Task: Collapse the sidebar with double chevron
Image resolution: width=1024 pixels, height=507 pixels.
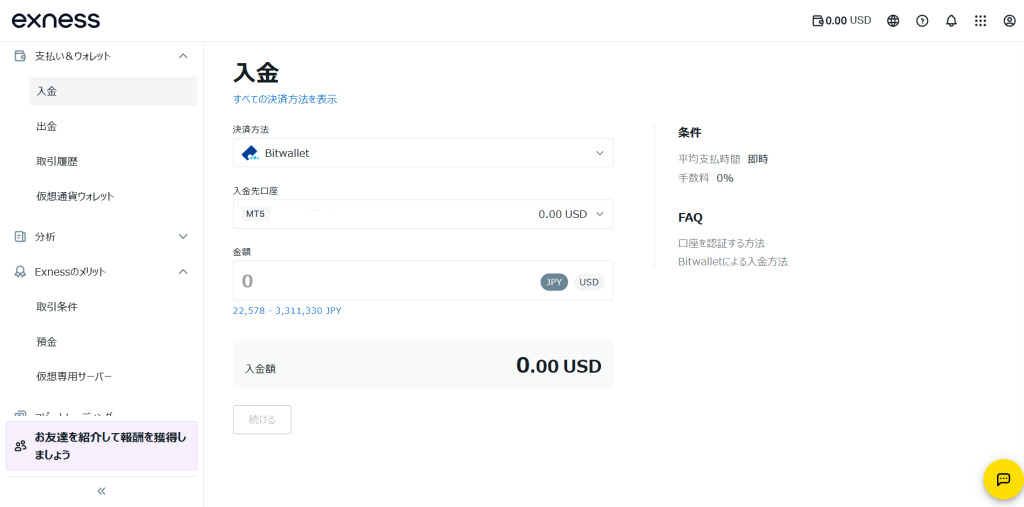Action: tap(101, 491)
